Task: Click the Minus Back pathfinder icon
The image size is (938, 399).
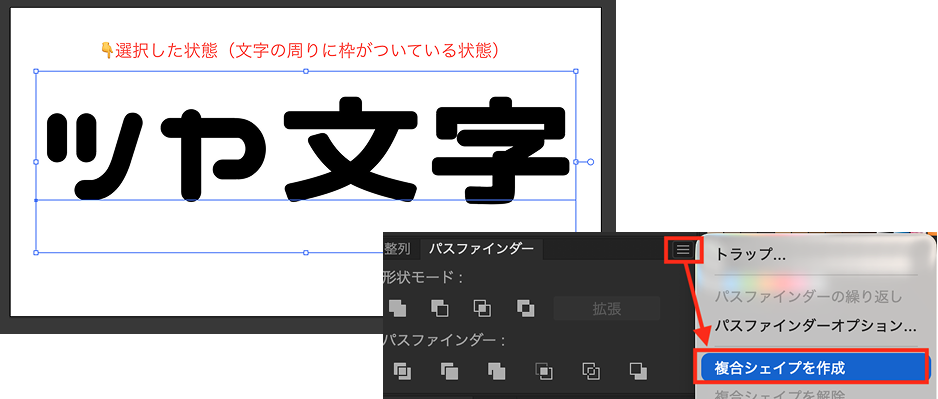Action: (638, 371)
